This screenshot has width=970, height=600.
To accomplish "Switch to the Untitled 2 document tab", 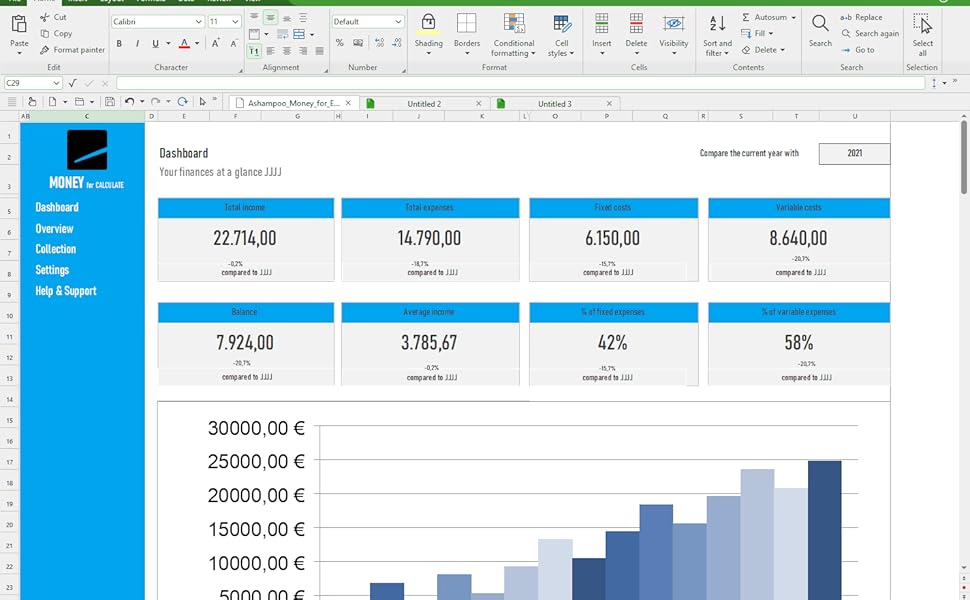I will tap(424, 104).
